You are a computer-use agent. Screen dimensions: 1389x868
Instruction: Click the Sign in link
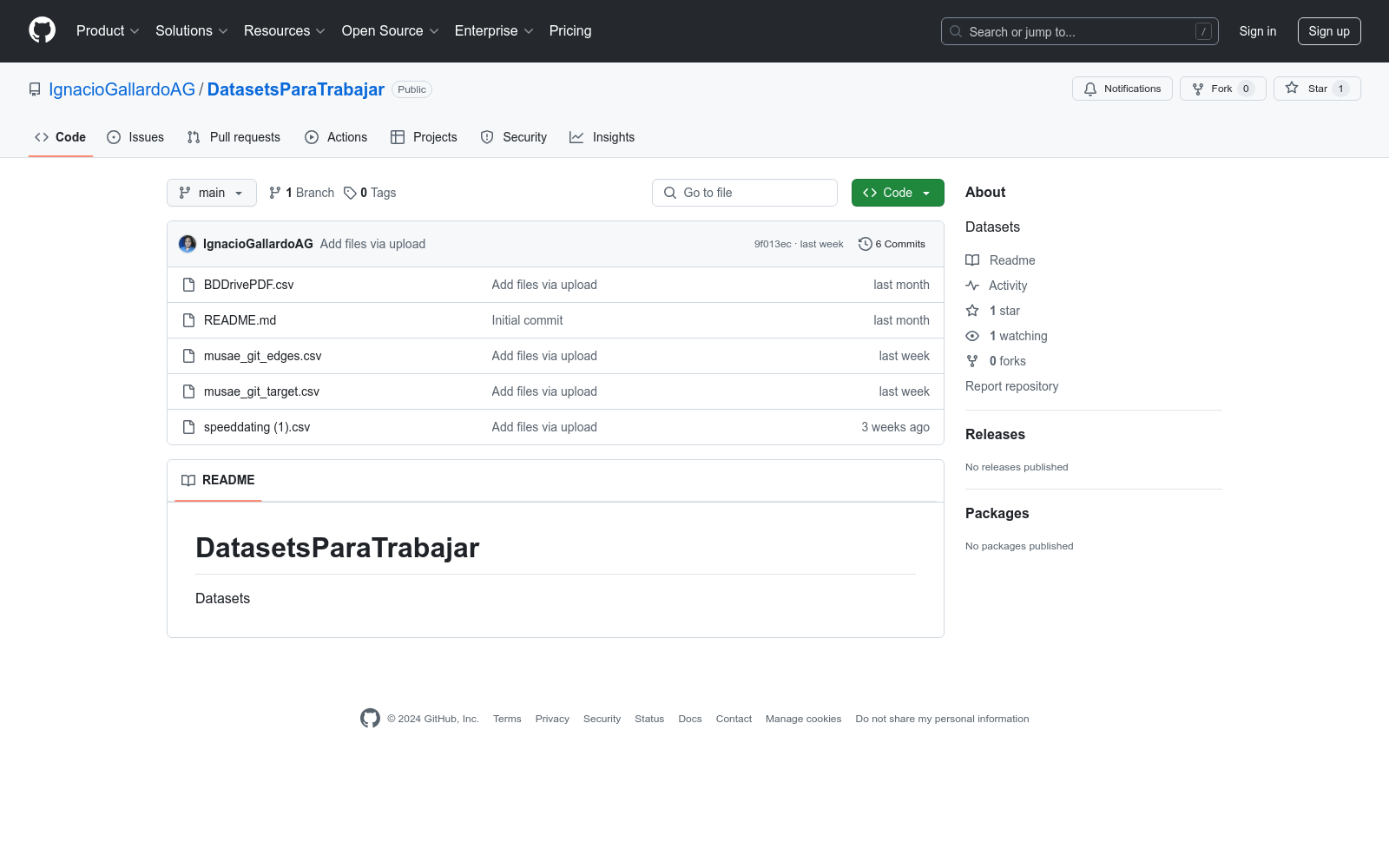click(1258, 31)
